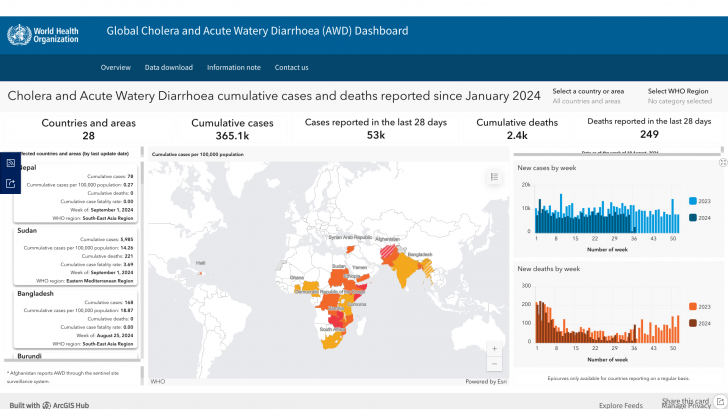Toggle 2024 series in New cases chart
728x409 pixels.
pos(695,218)
